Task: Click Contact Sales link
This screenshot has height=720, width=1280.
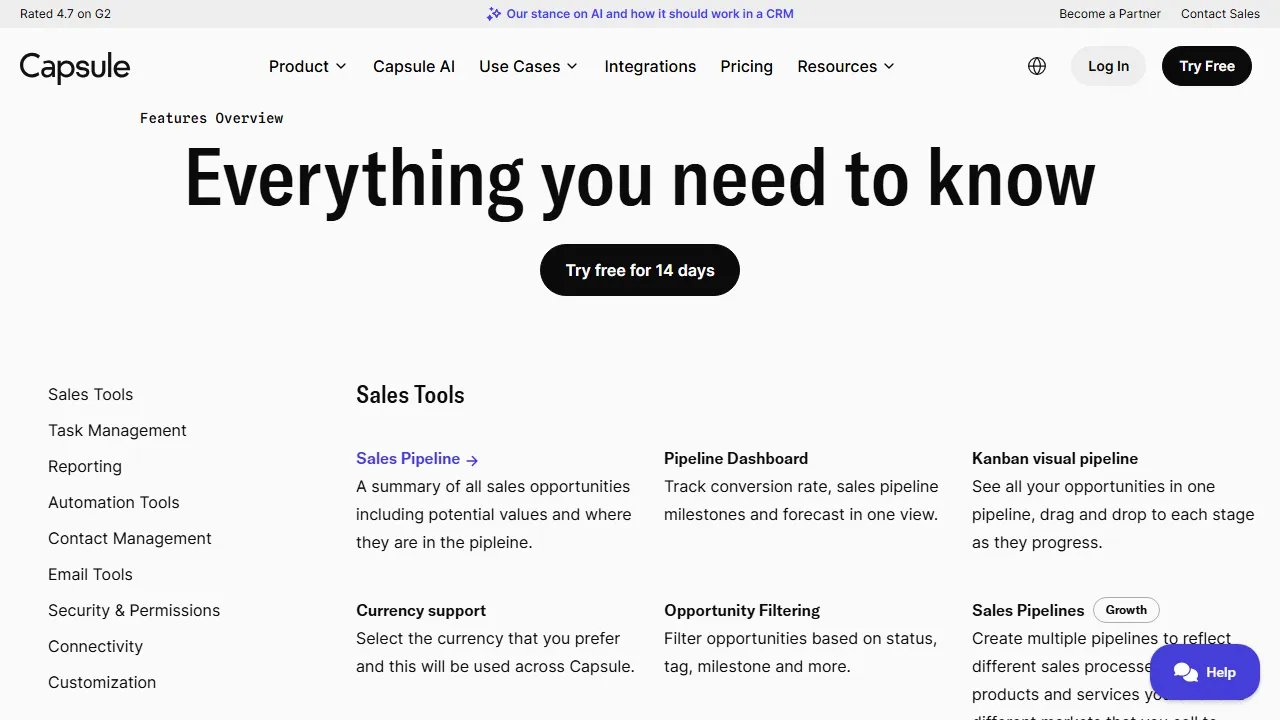Action: pyautogui.click(x=1220, y=14)
